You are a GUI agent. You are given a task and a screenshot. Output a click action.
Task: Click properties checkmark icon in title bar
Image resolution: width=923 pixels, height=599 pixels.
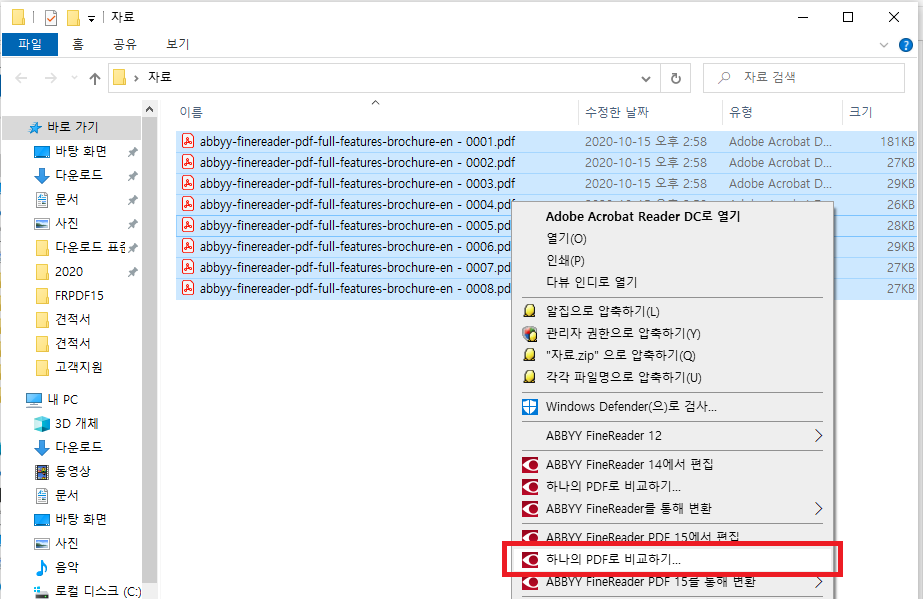(51, 18)
